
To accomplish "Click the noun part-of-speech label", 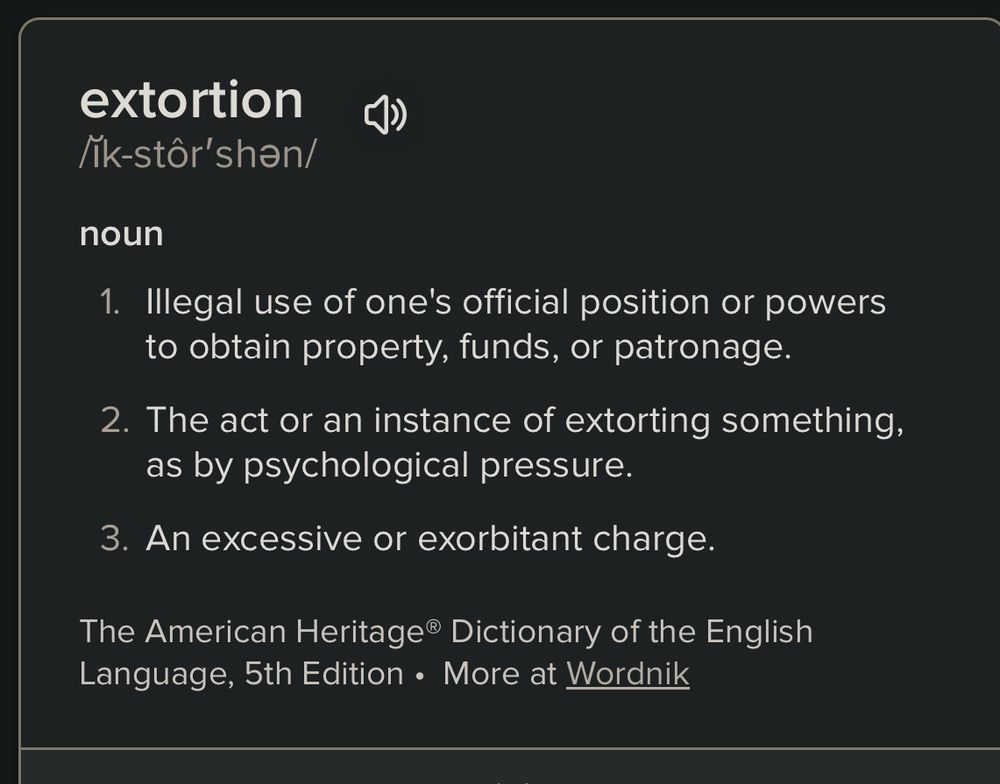I will [120, 233].
